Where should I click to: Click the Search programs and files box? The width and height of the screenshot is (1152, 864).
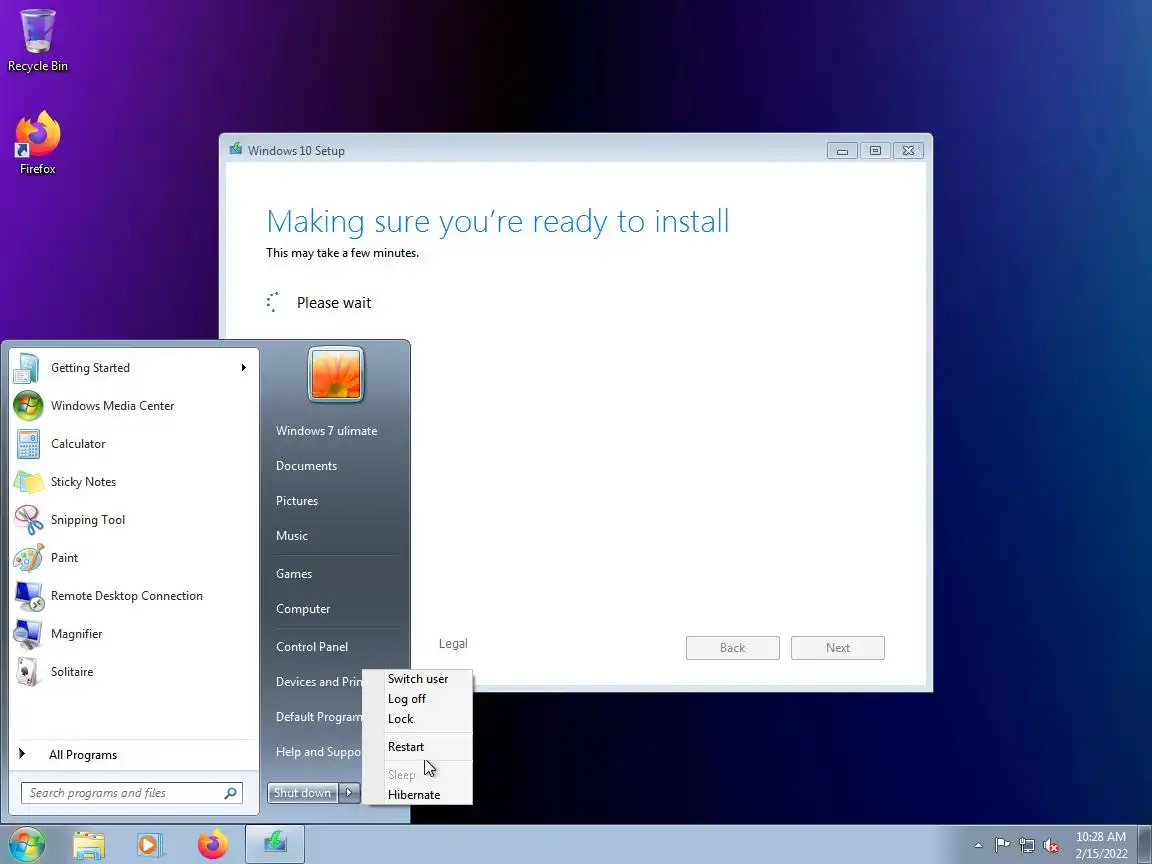tap(132, 793)
